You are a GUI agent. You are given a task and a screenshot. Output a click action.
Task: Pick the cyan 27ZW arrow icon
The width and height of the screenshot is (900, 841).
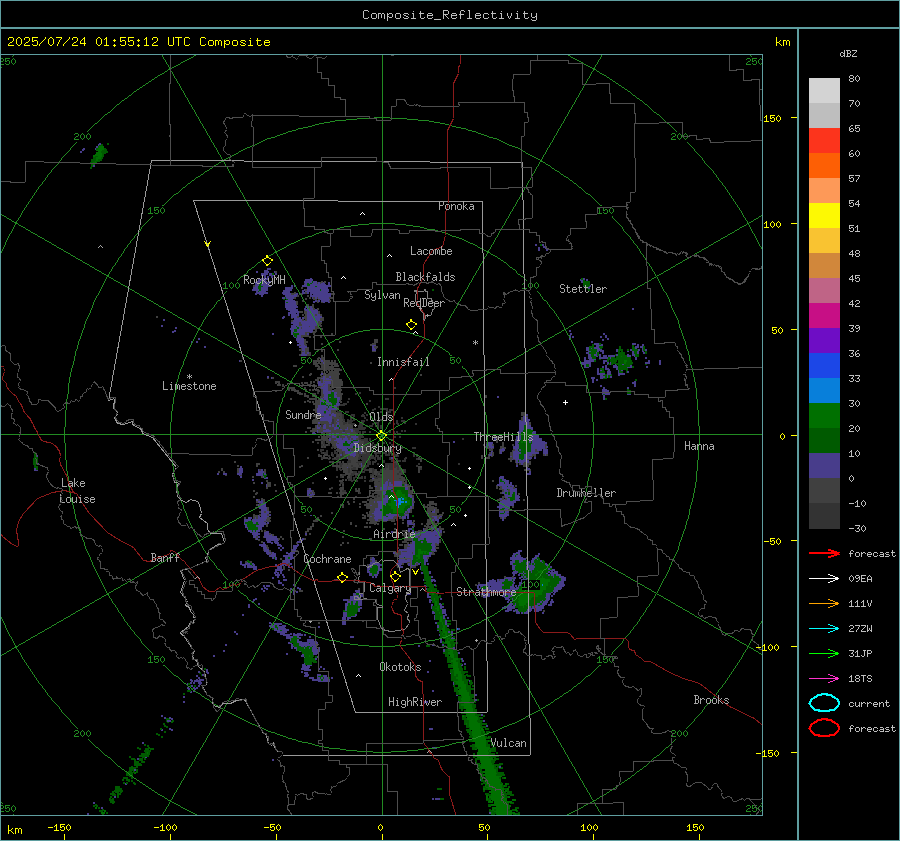point(824,629)
